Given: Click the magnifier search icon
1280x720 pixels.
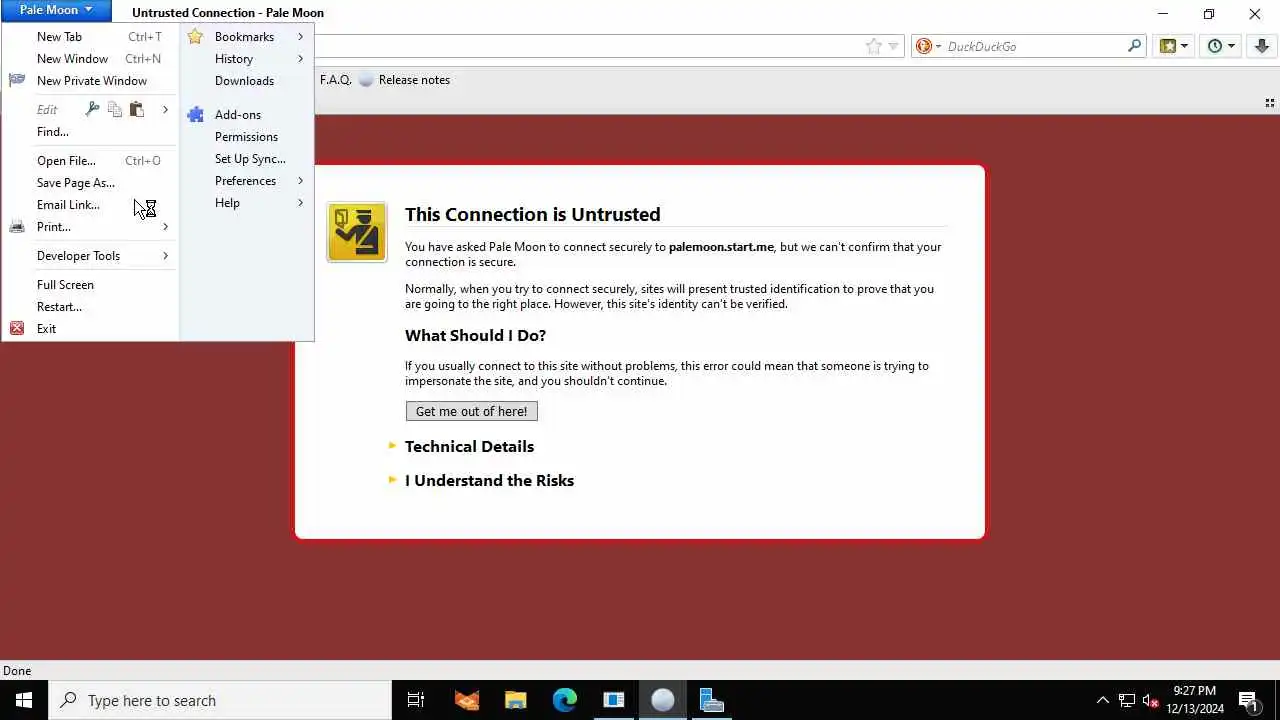Looking at the screenshot, I should (1134, 46).
